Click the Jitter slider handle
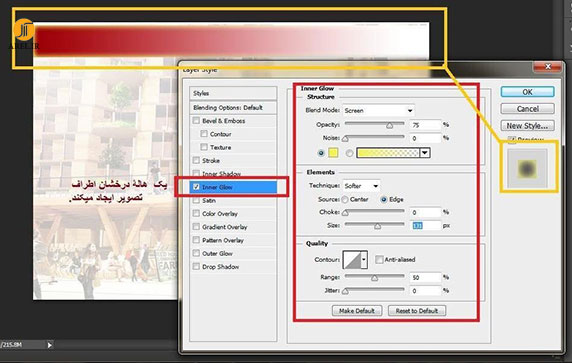This screenshot has width=572, height=363. click(345, 291)
